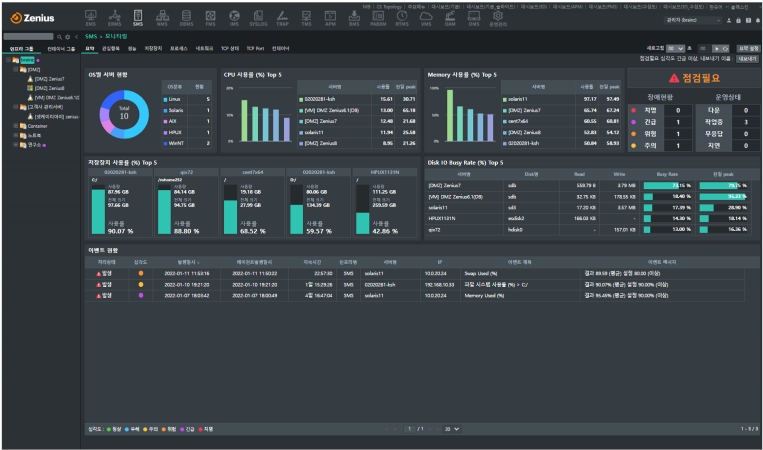Click the 요약 설정 button

[x=747, y=47]
